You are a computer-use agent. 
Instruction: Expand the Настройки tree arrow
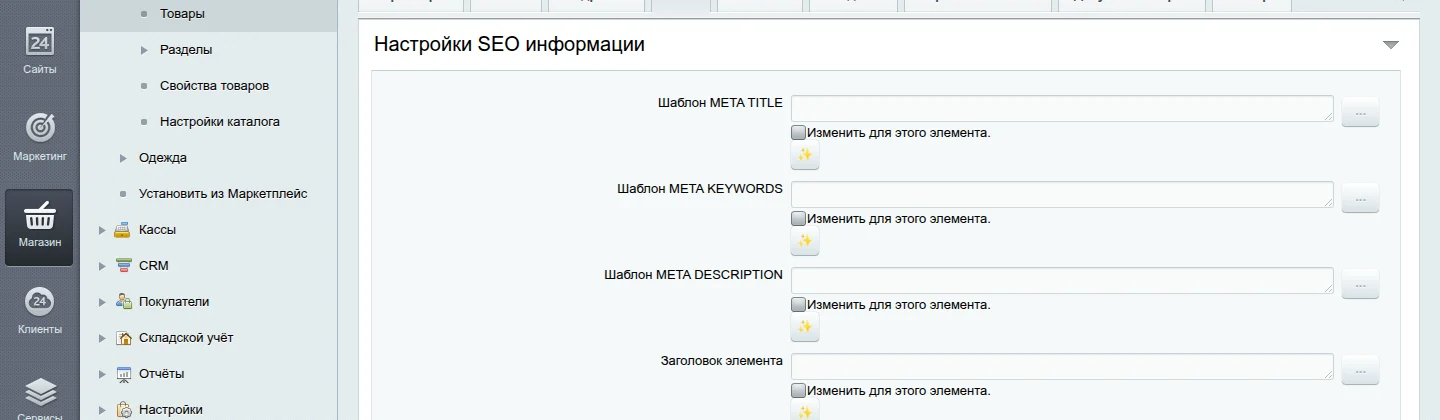point(102,410)
